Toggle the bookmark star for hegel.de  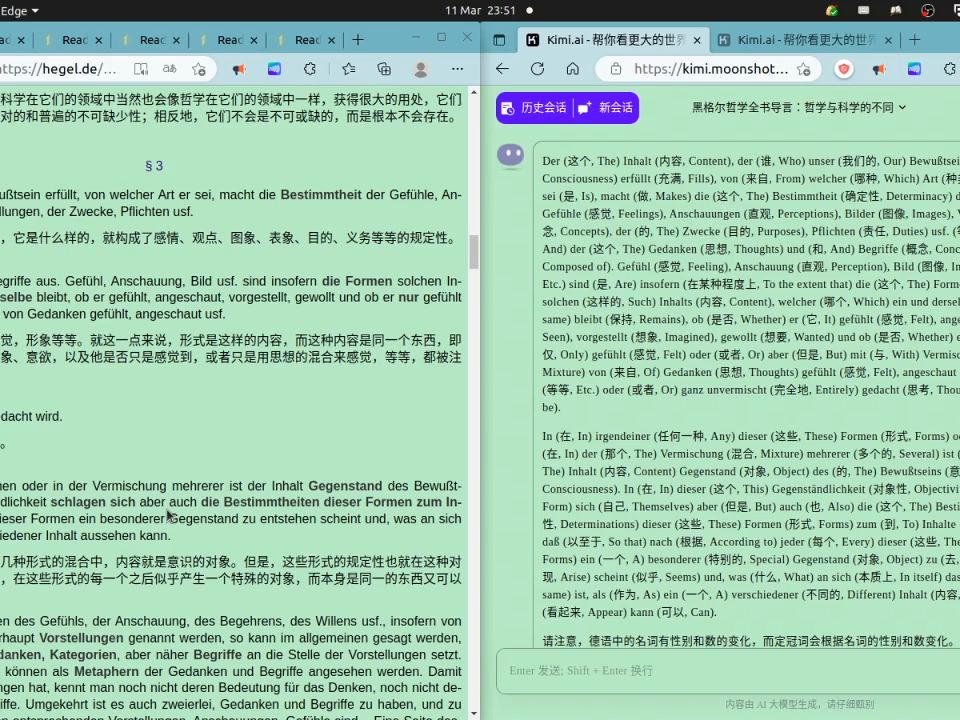point(199,70)
